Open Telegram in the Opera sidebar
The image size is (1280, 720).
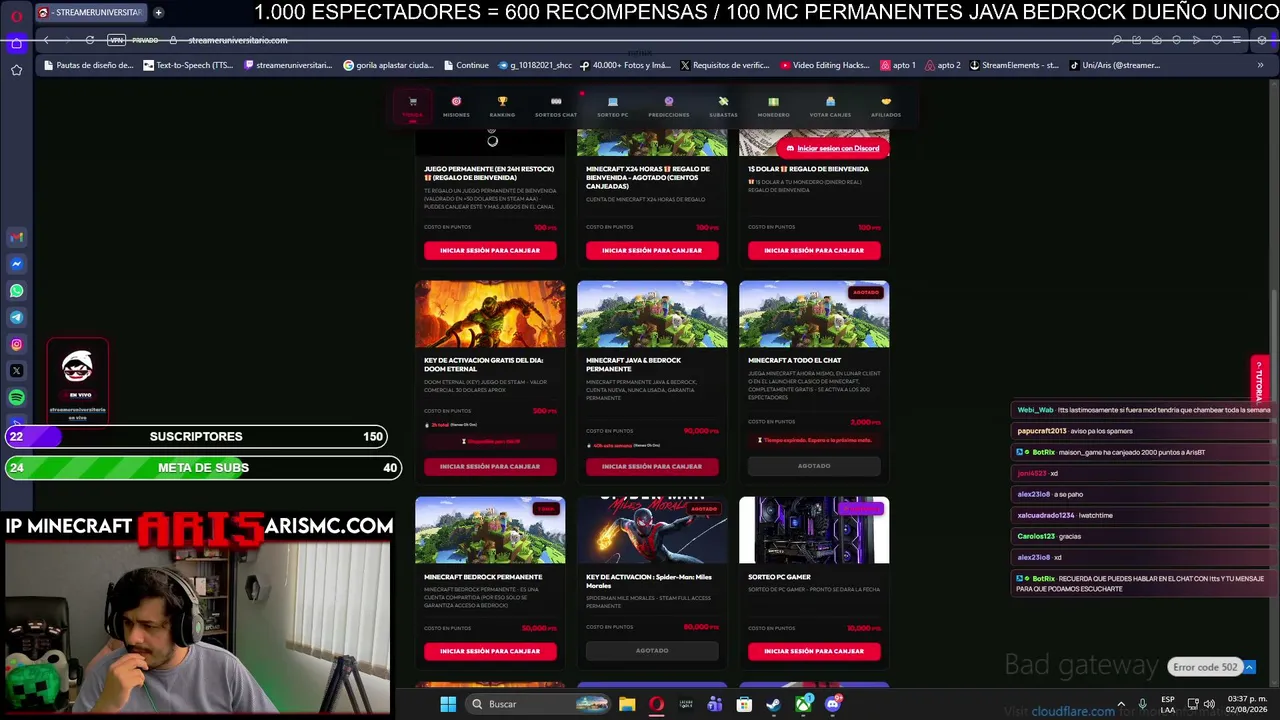click(x=16, y=318)
